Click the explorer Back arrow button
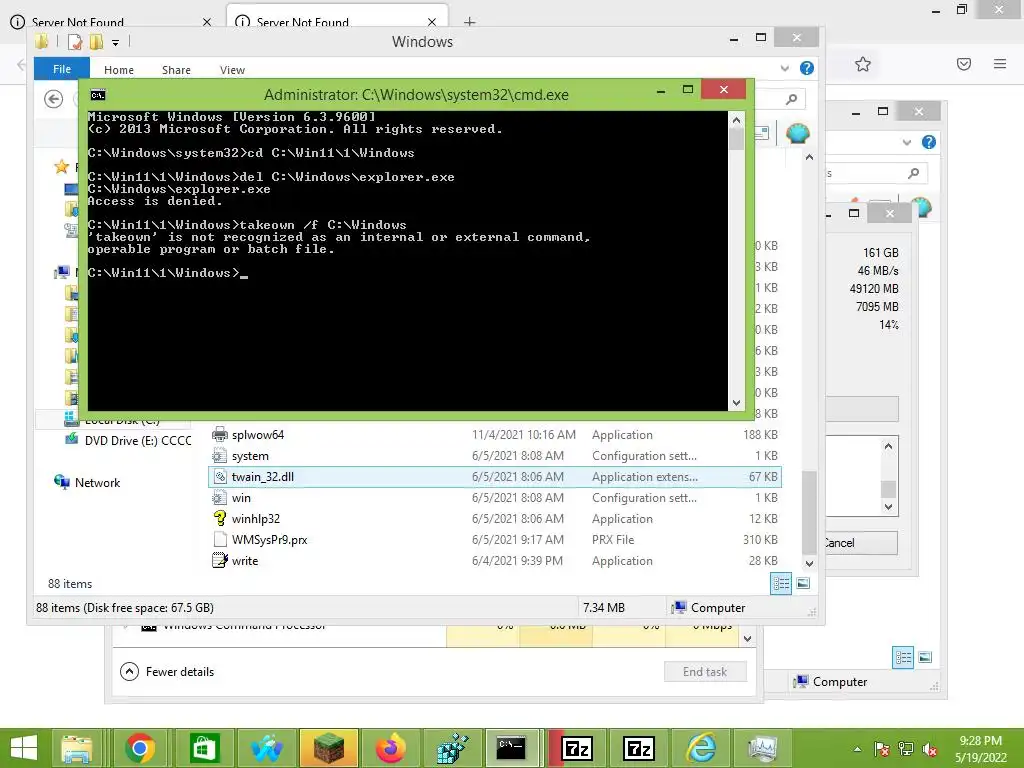This screenshot has width=1024, height=768. tap(54, 99)
